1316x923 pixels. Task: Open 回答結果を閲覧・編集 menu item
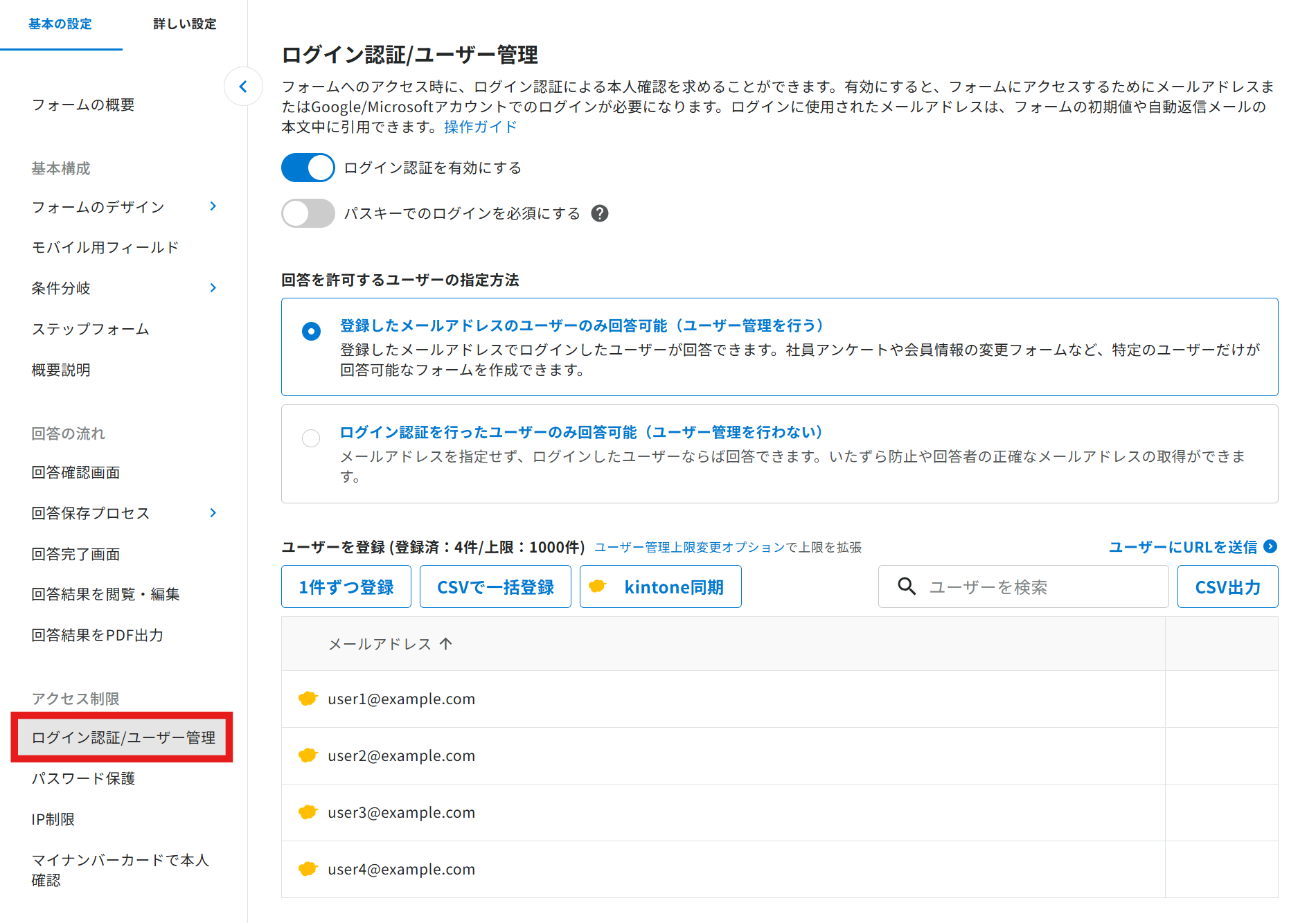105,594
